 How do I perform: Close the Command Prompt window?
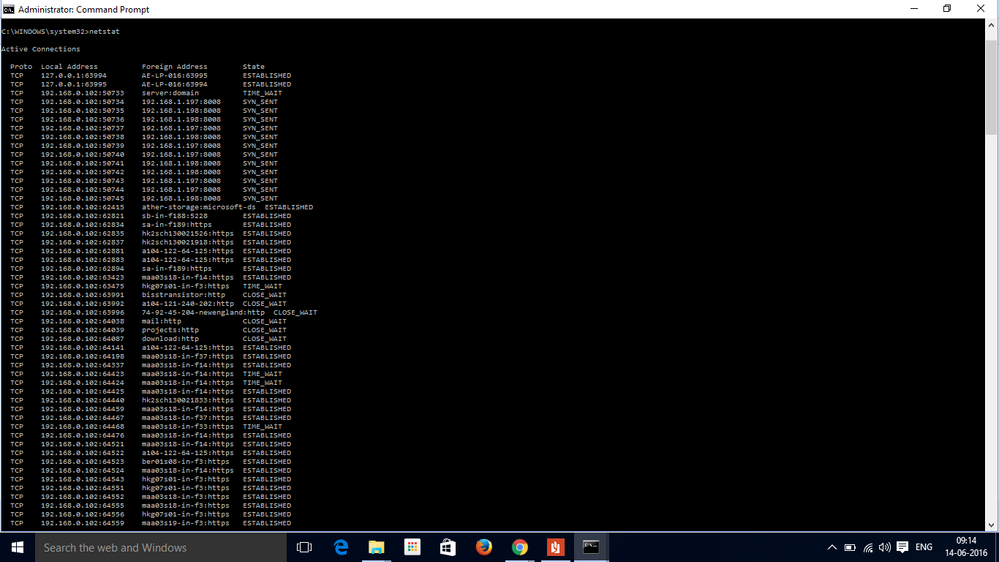pyautogui.click(x=981, y=9)
